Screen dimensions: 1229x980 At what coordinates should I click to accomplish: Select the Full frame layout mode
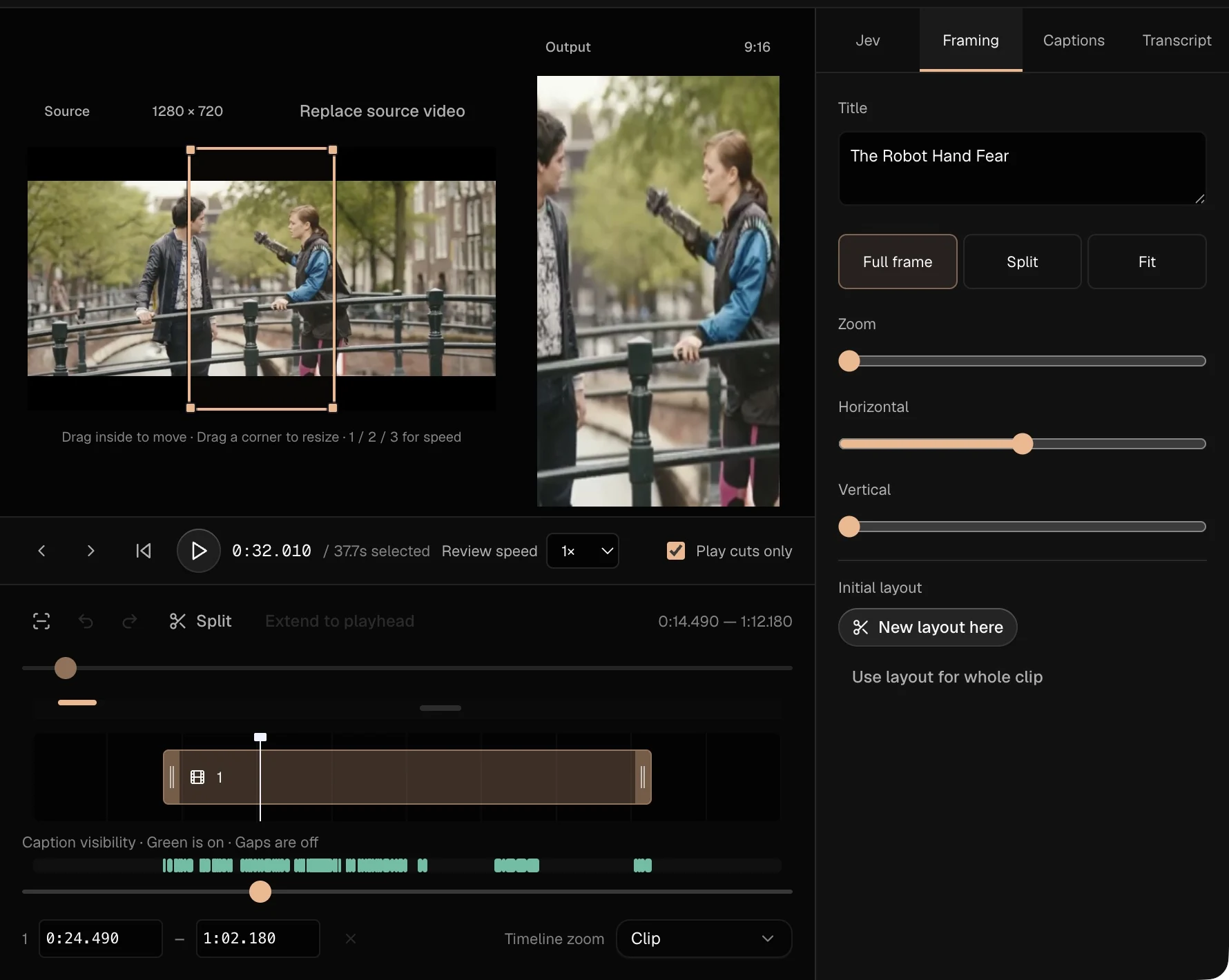898,262
